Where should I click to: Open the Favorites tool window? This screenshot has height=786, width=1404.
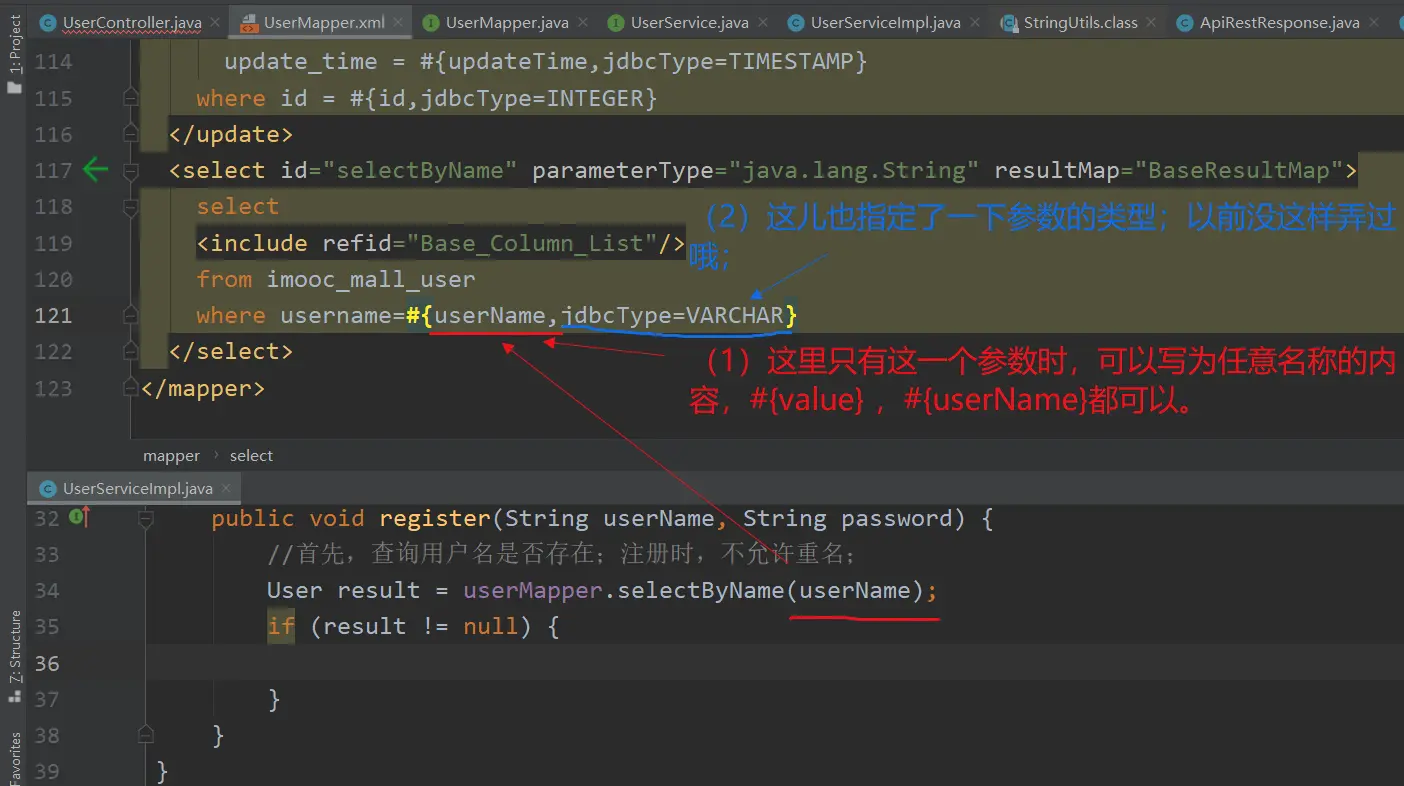(x=14, y=758)
